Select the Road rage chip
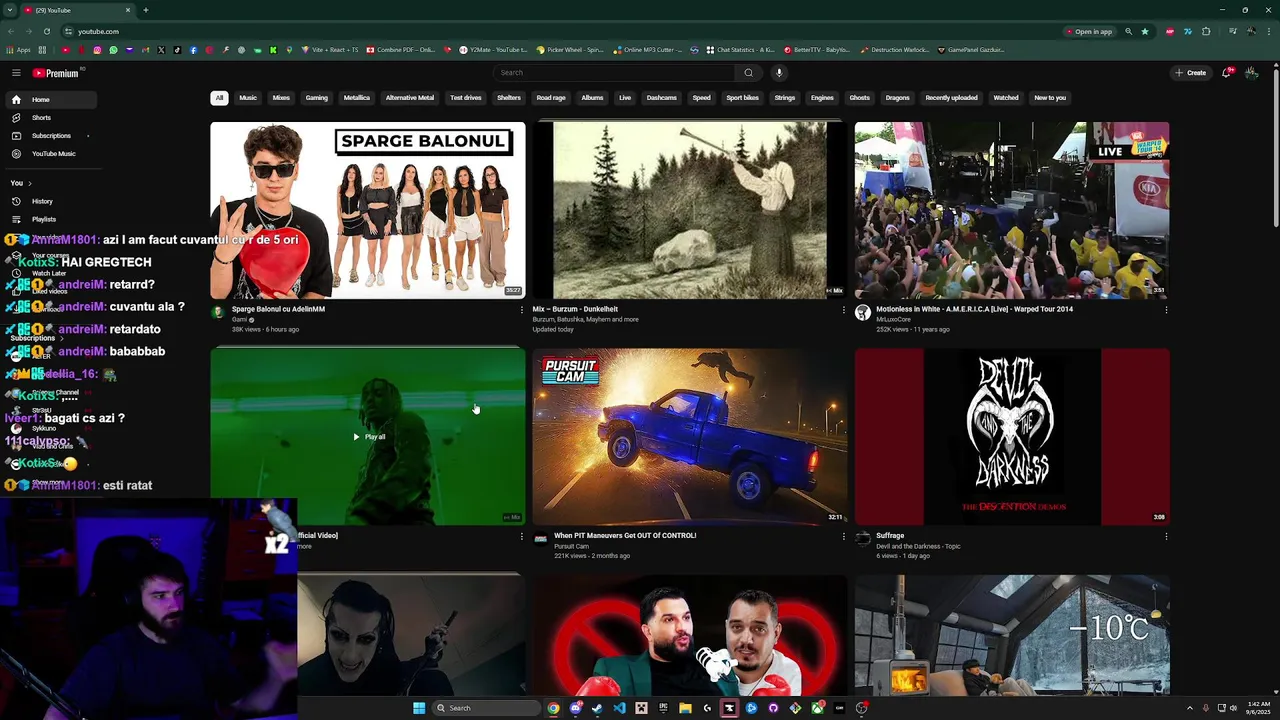Viewport: 1280px width, 720px height. [x=551, y=98]
